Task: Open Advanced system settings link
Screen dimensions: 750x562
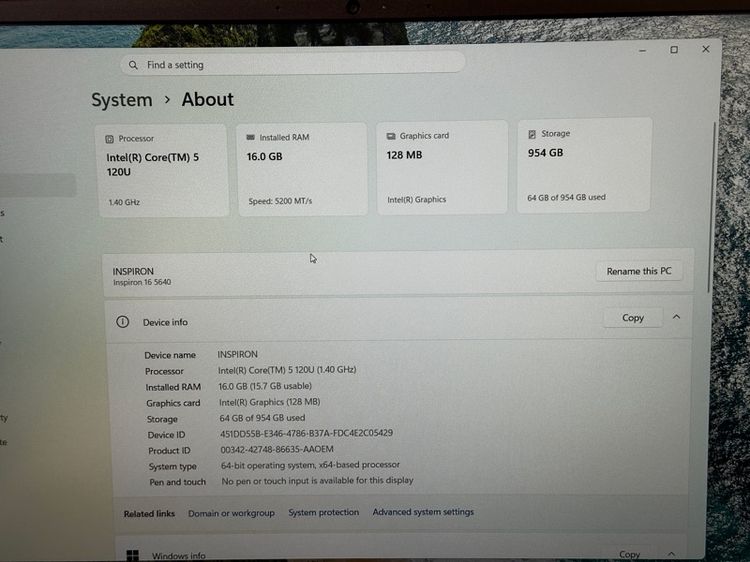Action: coord(423,512)
